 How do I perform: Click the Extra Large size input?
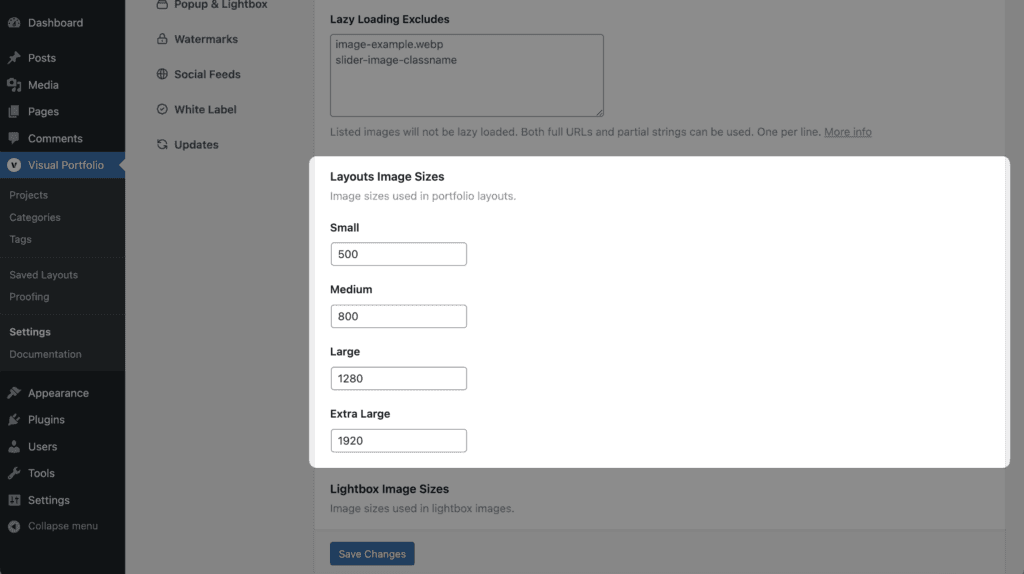coord(398,441)
